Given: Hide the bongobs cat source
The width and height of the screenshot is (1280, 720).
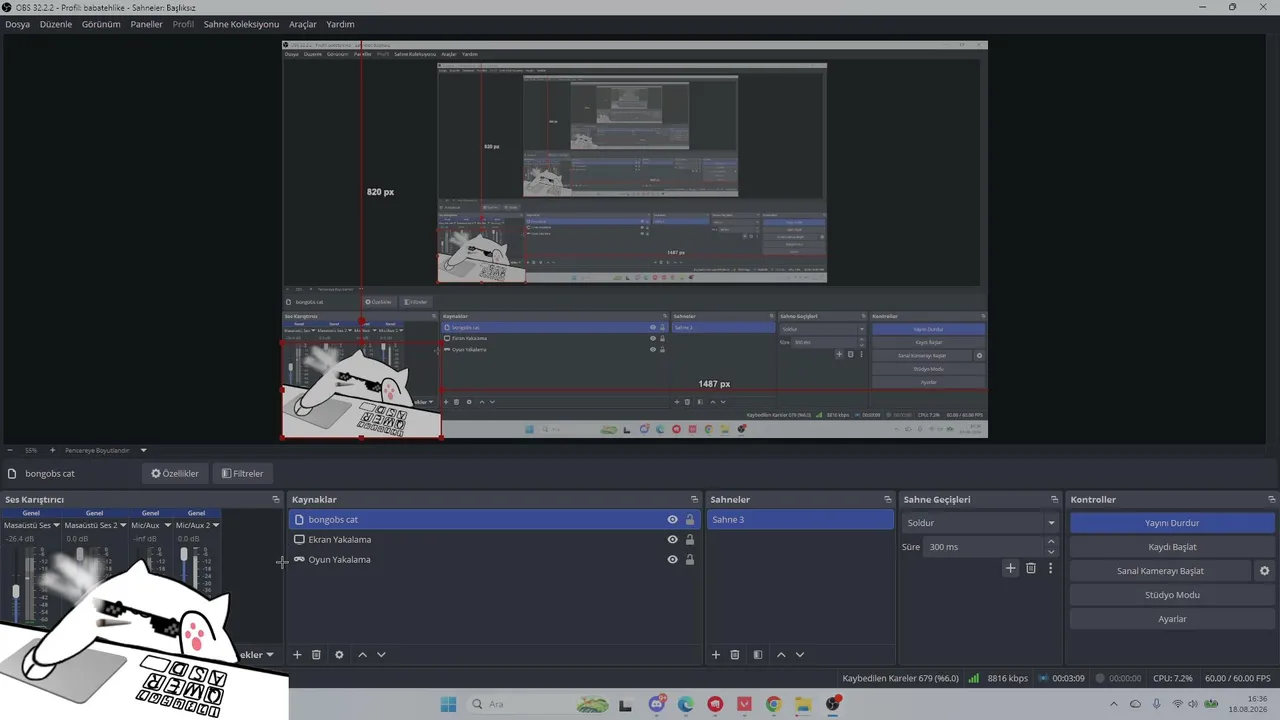Looking at the screenshot, I should tap(673, 520).
